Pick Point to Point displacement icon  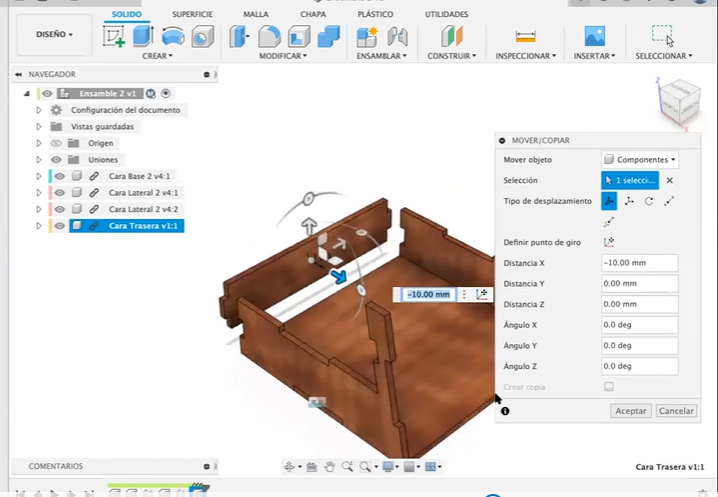669,201
